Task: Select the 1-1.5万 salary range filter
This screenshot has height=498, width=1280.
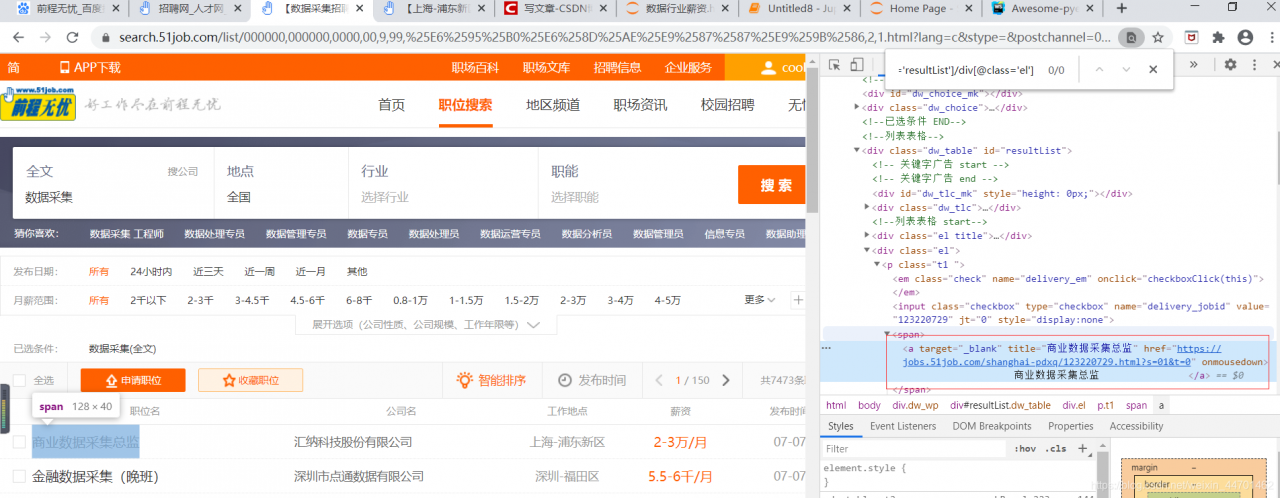Action: point(466,300)
